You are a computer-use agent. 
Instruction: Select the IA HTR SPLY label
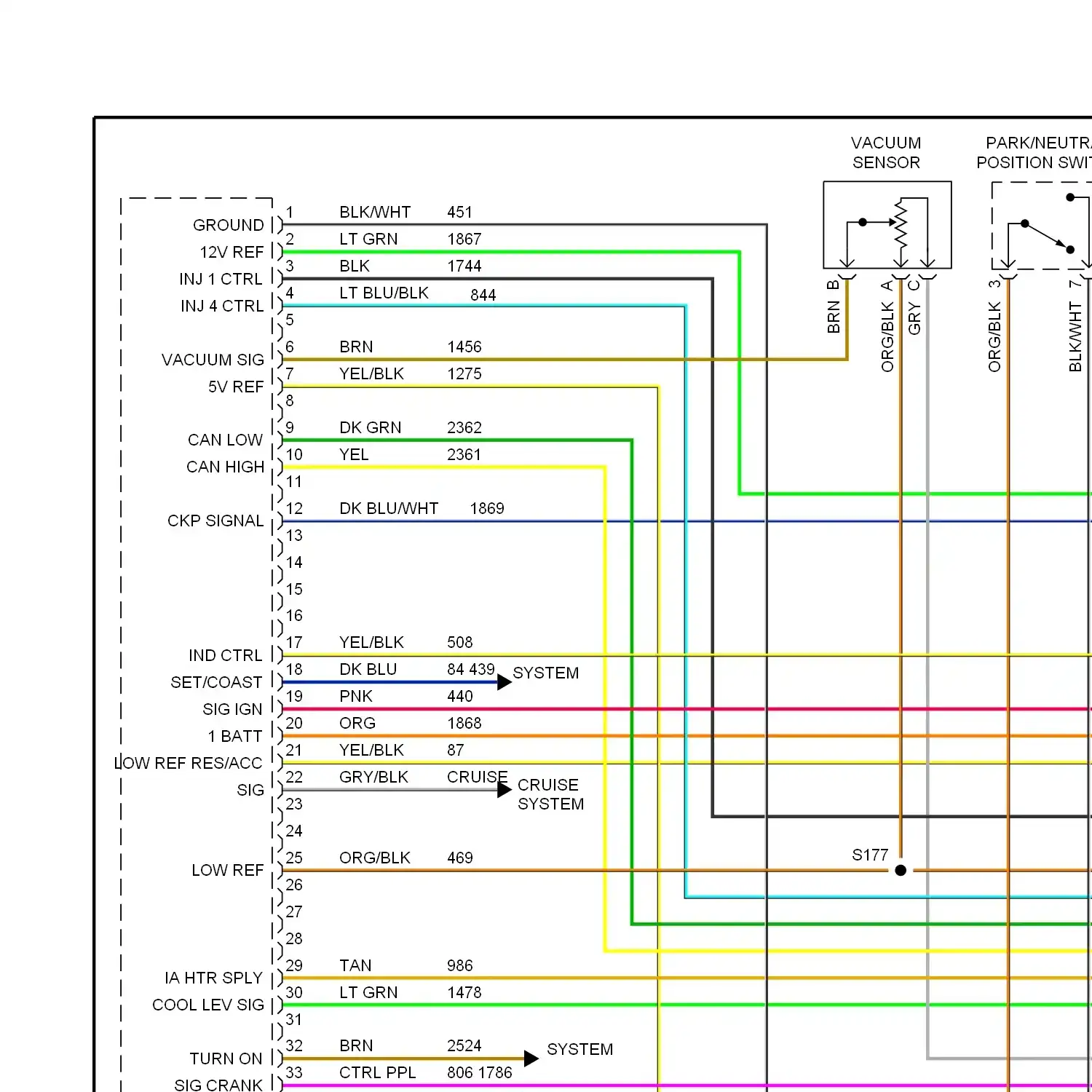(x=213, y=978)
